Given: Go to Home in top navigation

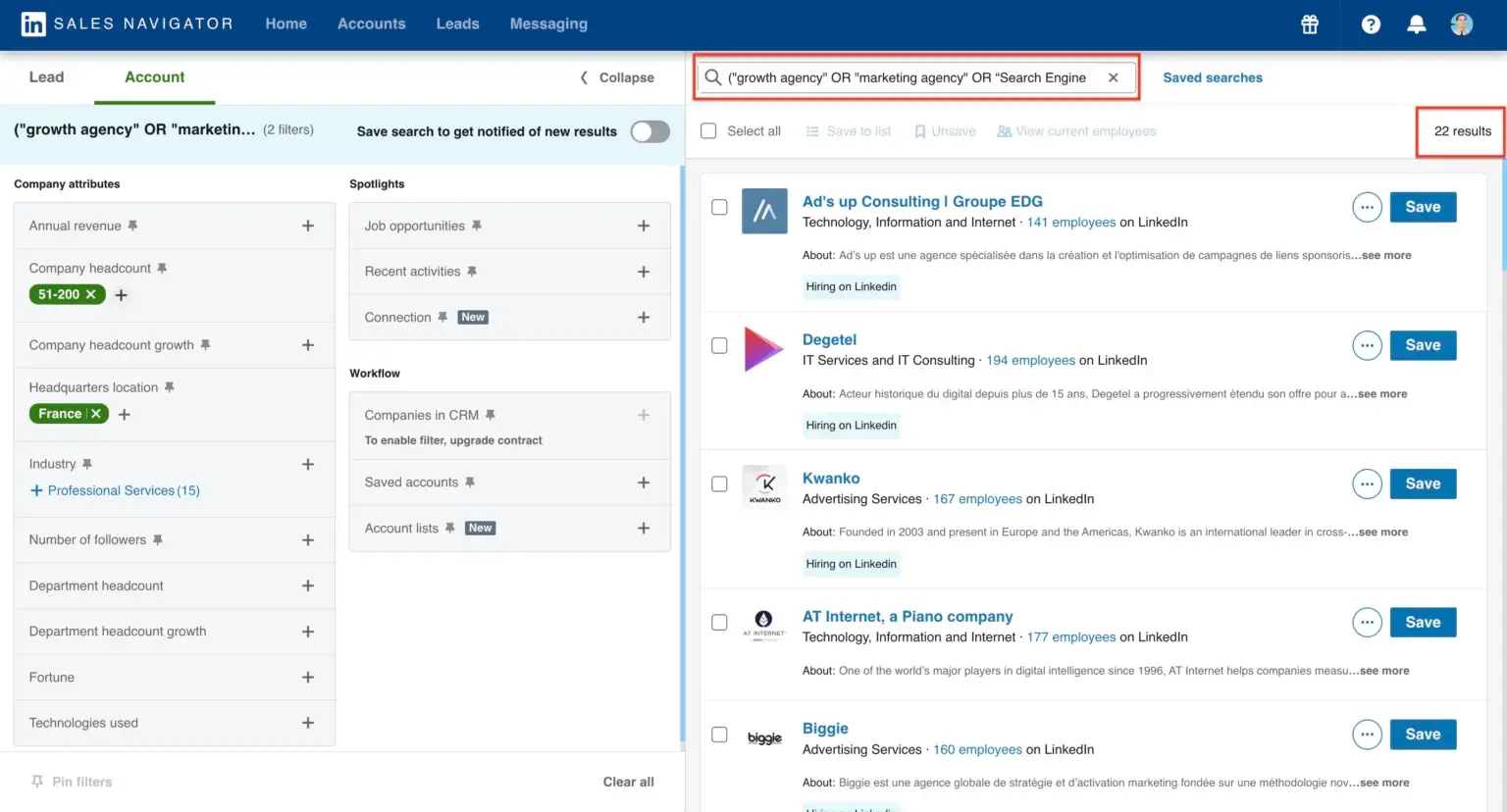Looking at the screenshot, I should (286, 24).
